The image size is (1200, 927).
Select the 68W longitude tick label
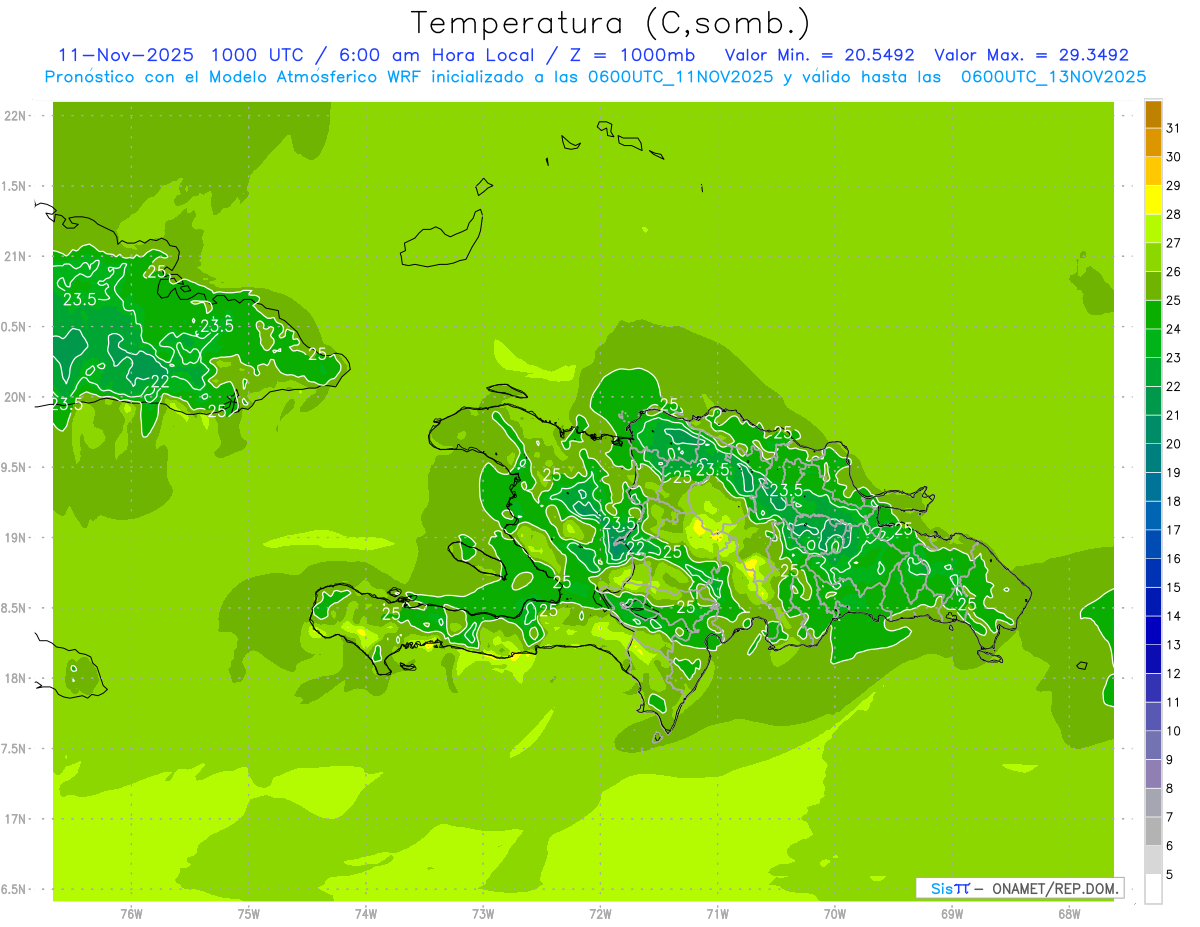coord(1068,913)
